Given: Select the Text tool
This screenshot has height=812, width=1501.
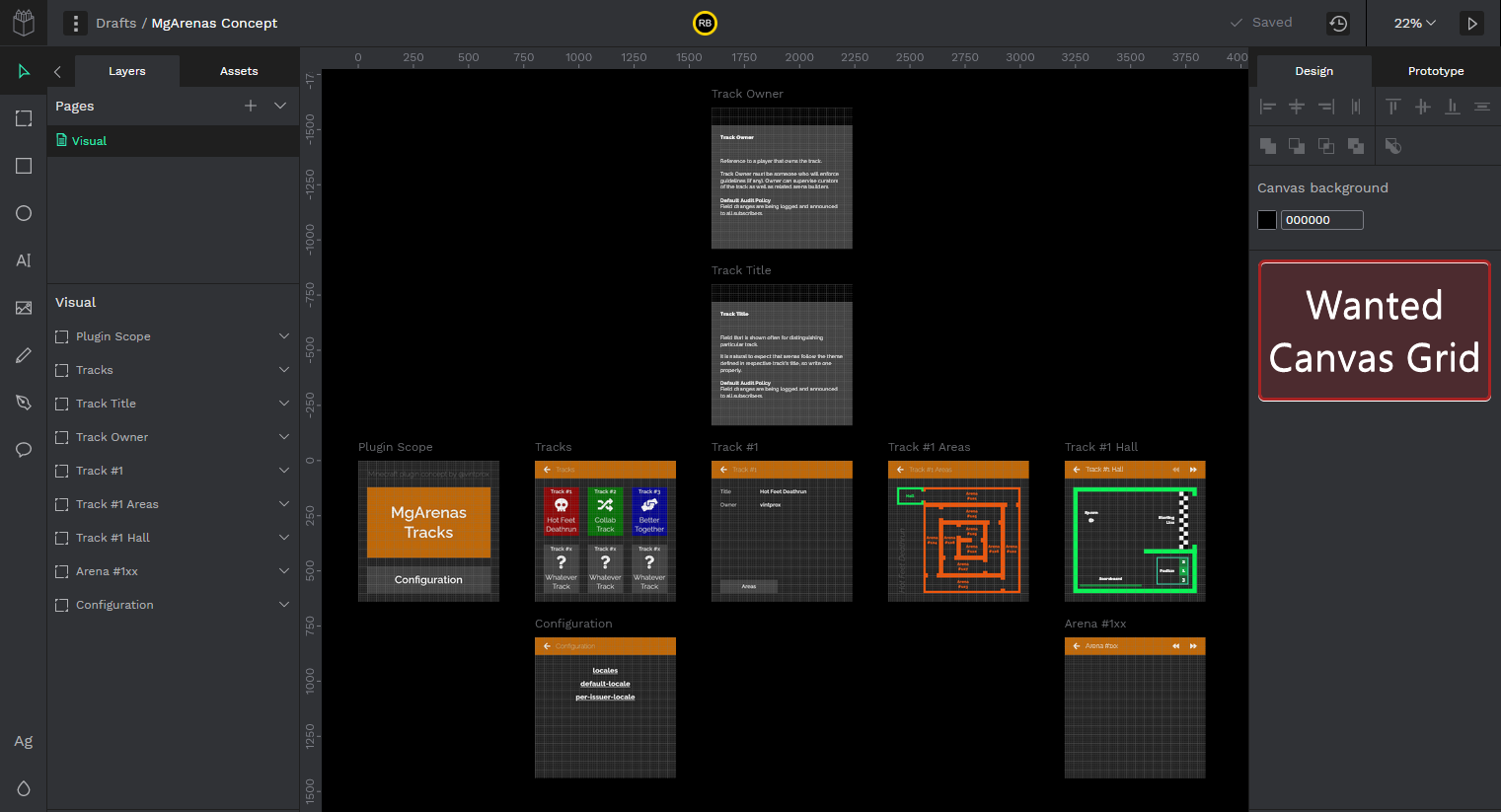Looking at the screenshot, I should pos(23,260).
